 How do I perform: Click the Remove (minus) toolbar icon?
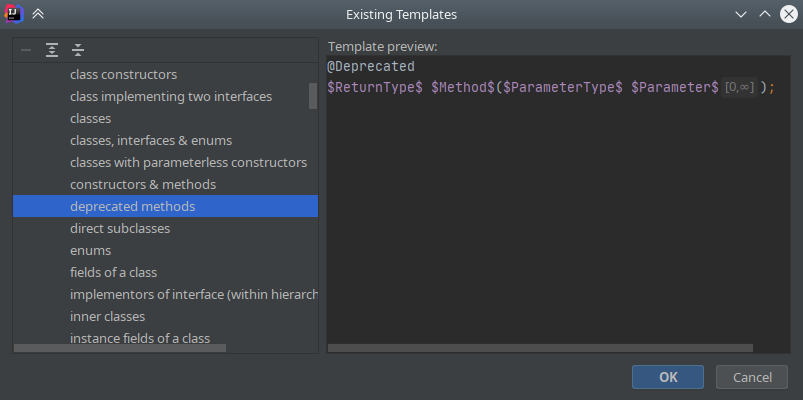[26, 50]
